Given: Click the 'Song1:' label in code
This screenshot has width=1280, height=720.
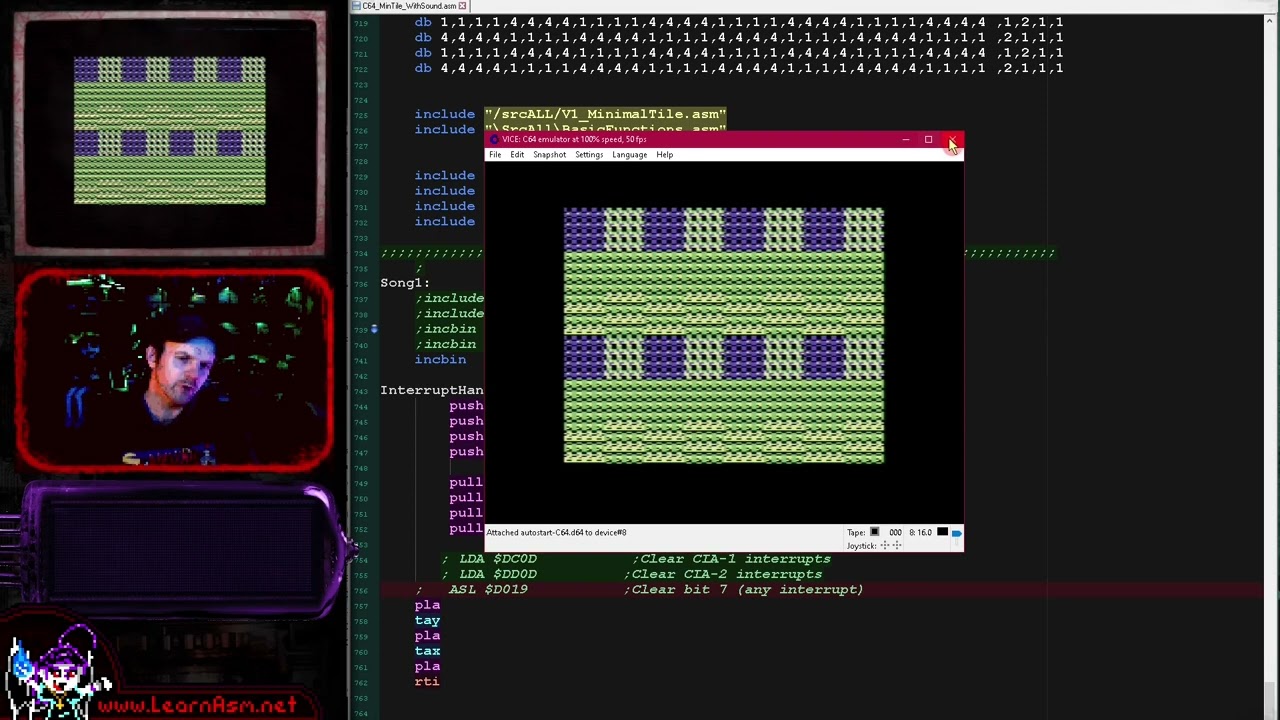Looking at the screenshot, I should [405, 283].
